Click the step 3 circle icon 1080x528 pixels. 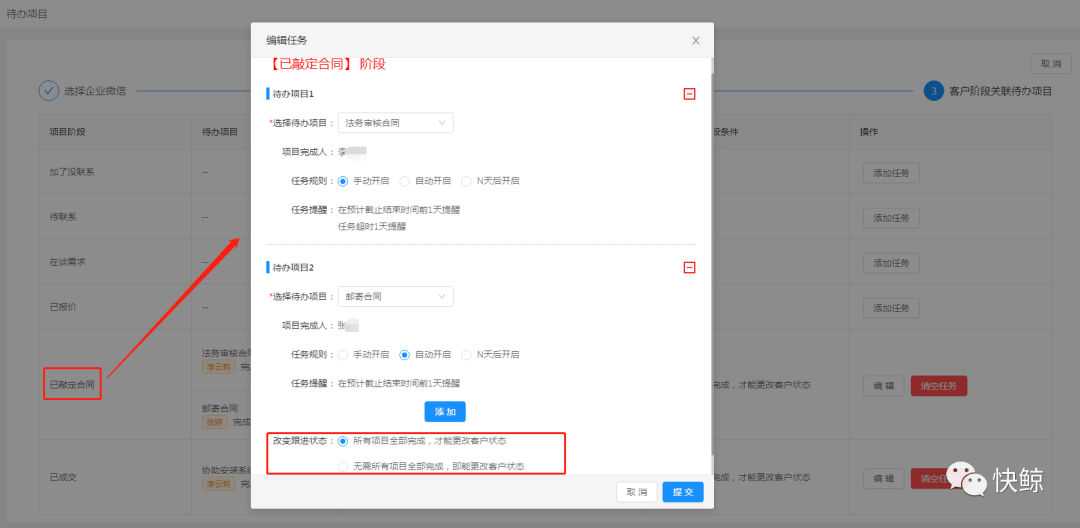point(933,91)
